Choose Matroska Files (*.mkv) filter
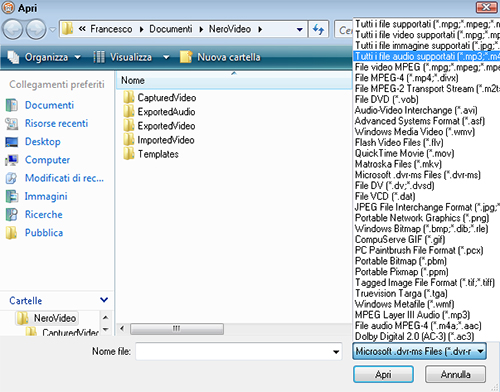This screenshot has height=392, width=500. click(427, 164)
